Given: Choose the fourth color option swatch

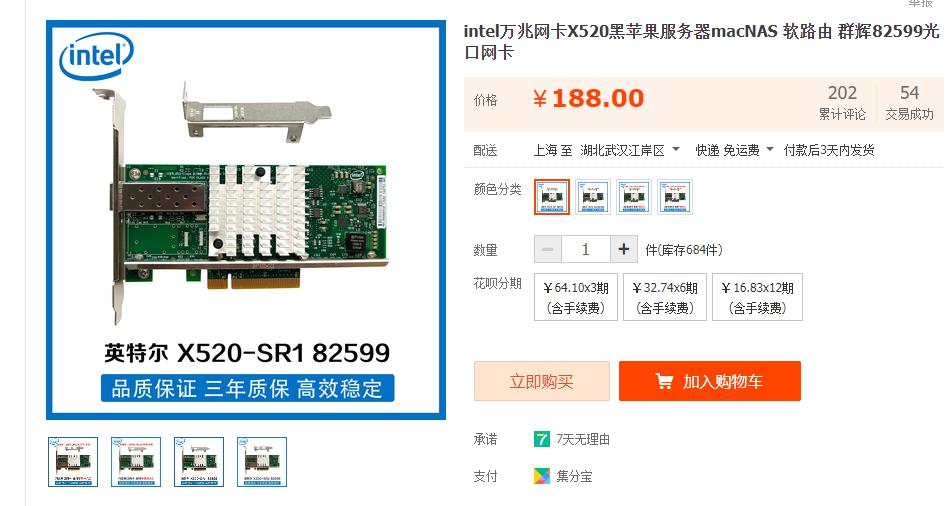Looking at the screenshot, I should point(674,197).
